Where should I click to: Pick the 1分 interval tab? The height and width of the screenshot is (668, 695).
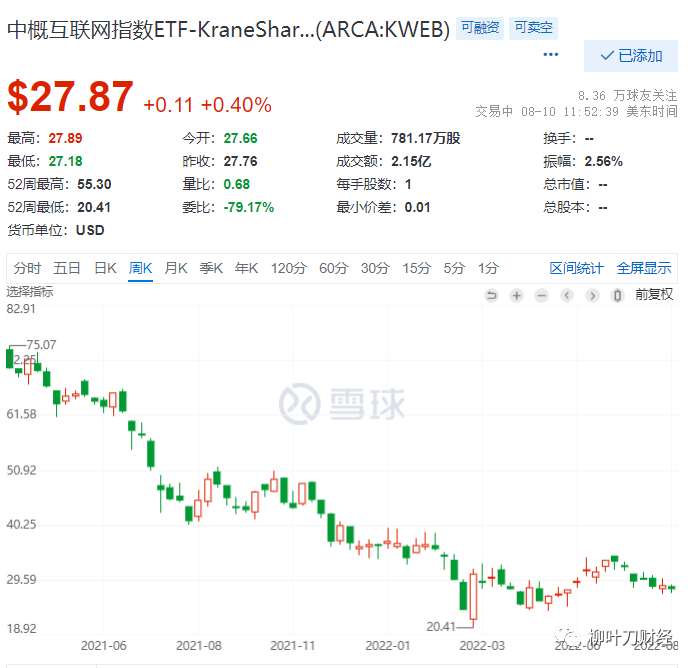click(488, 268)
